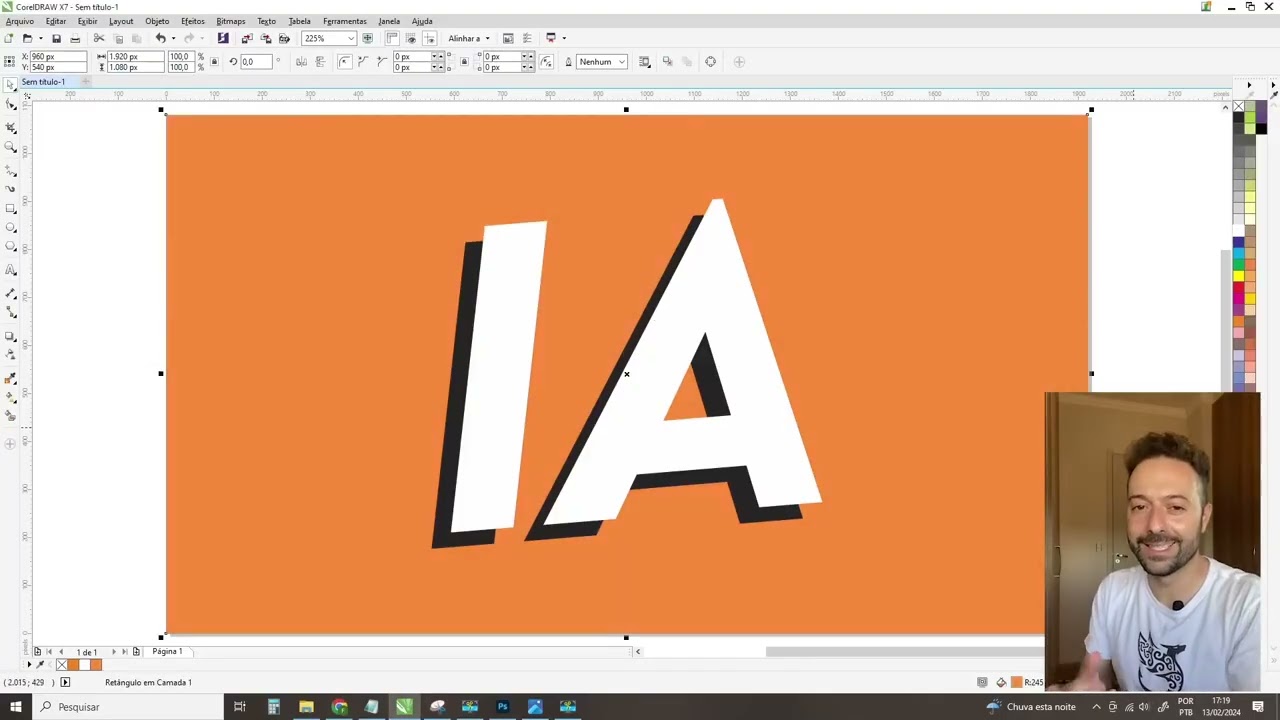Pick the Artistic Media tool

pos(11,188)
